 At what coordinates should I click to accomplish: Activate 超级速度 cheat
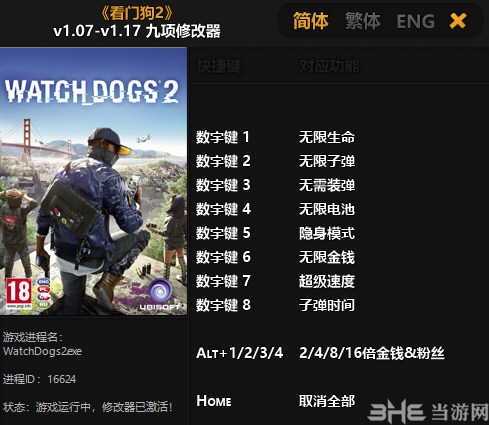[327, 281]
